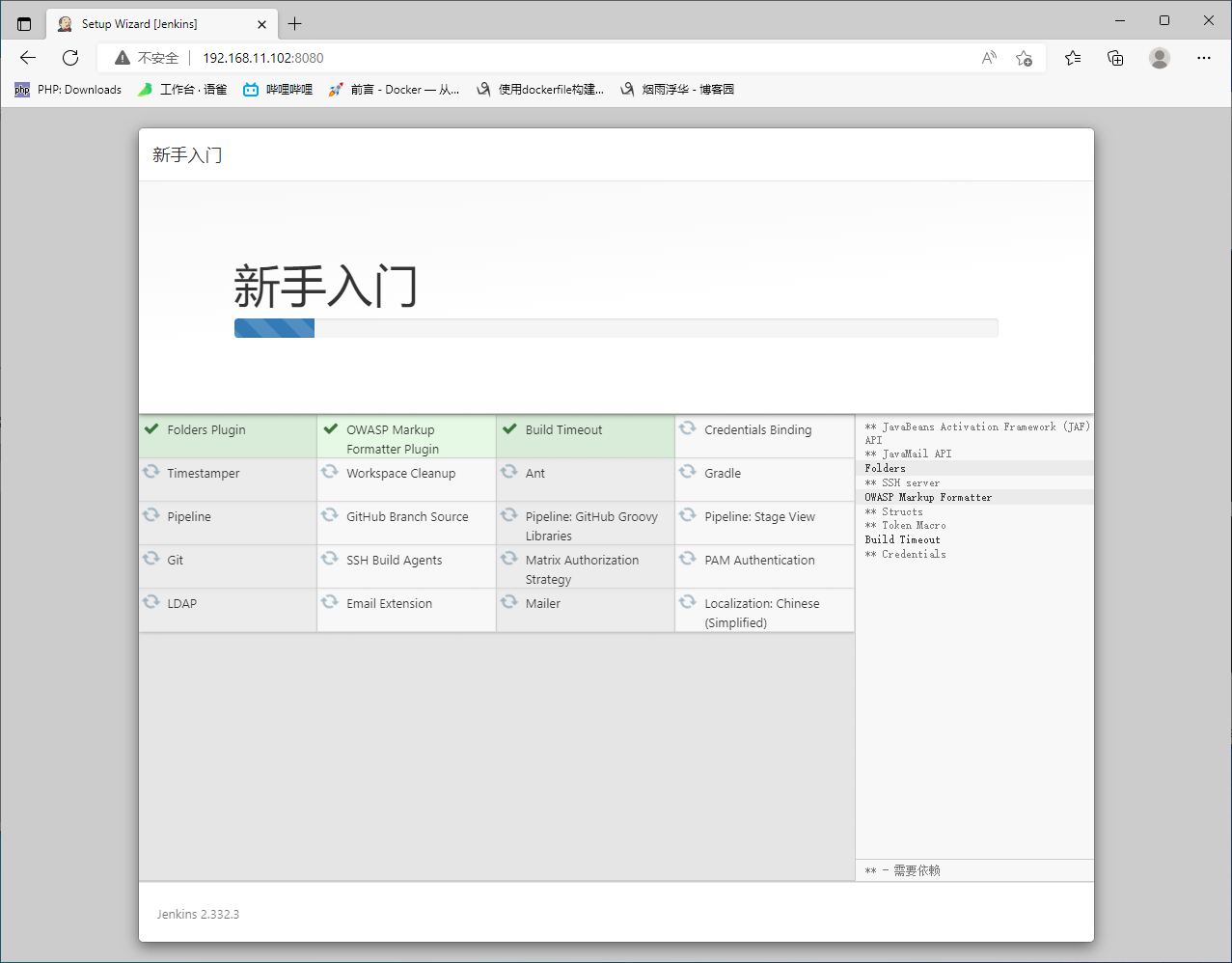Click the Credentials Binding plugin label
Image resolution: width=1232 pixels, height=963 pixels.
[x=758, y=430]
